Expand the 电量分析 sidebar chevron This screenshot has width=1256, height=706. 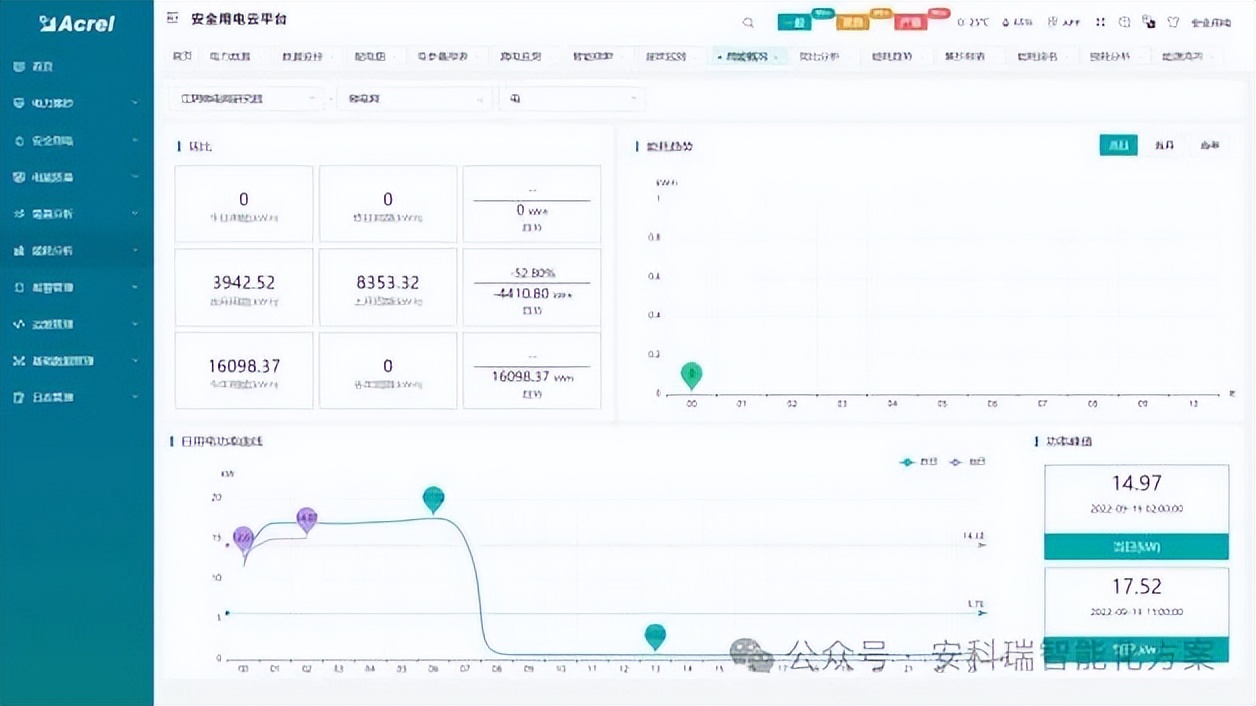136,214
